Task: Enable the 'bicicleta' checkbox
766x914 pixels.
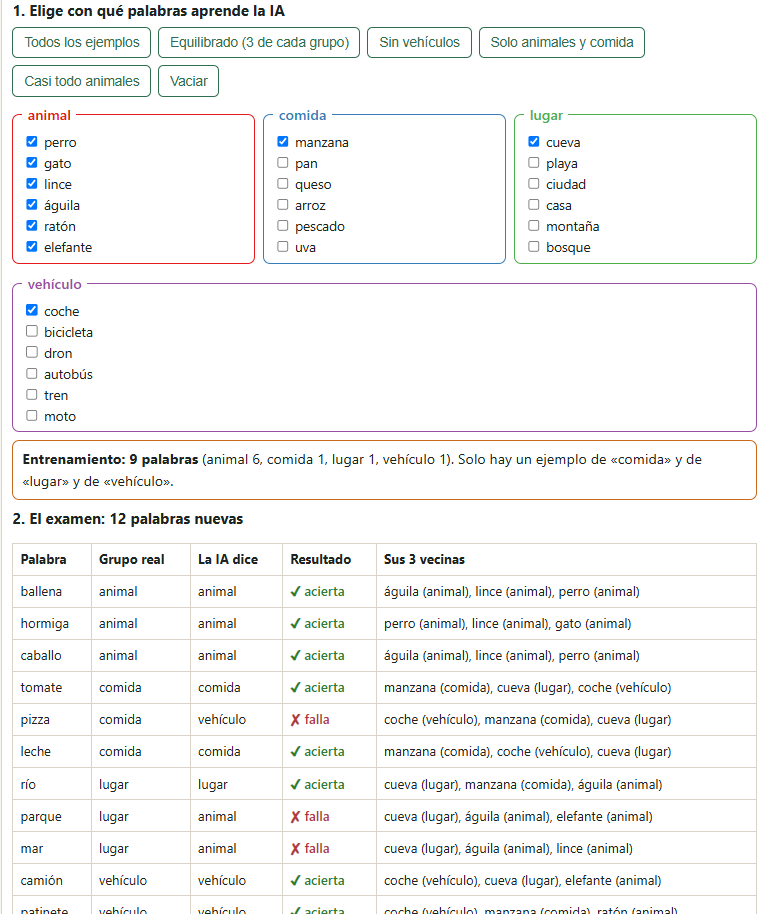Action: [32, 331]
